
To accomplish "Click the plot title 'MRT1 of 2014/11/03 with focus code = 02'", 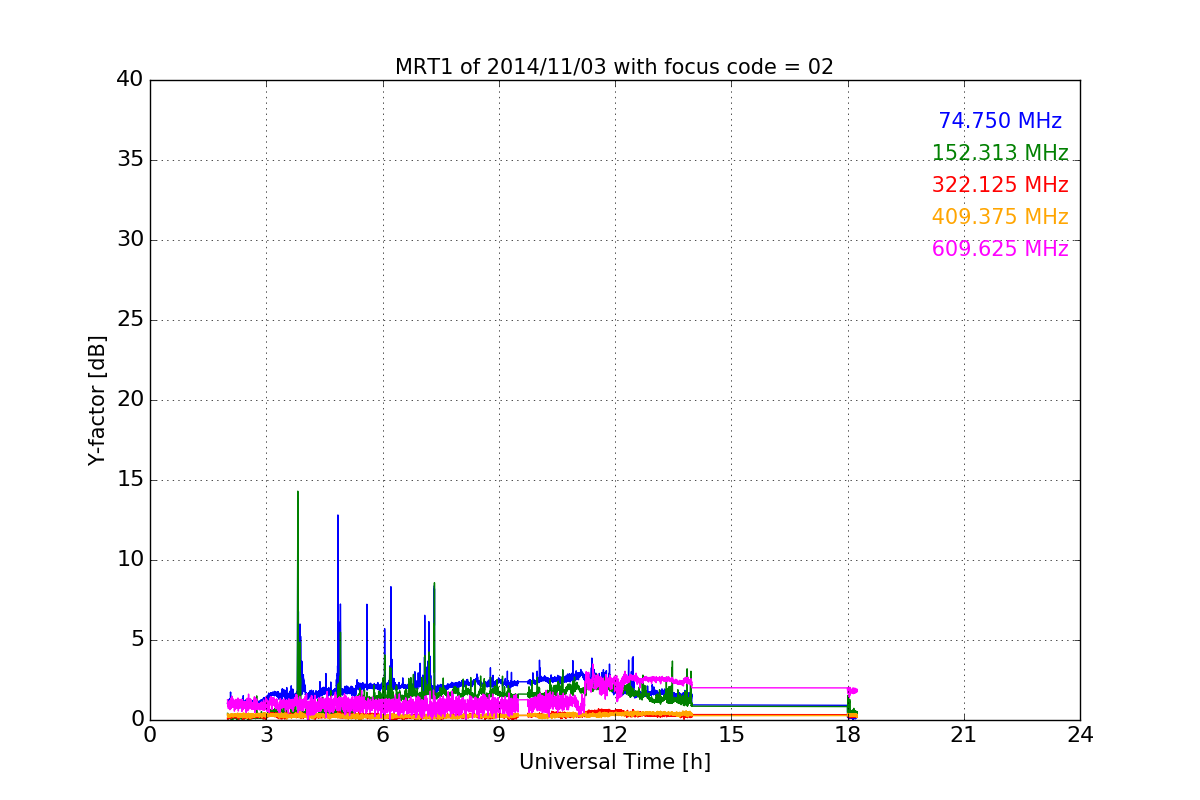I will (x=614, y=67).
